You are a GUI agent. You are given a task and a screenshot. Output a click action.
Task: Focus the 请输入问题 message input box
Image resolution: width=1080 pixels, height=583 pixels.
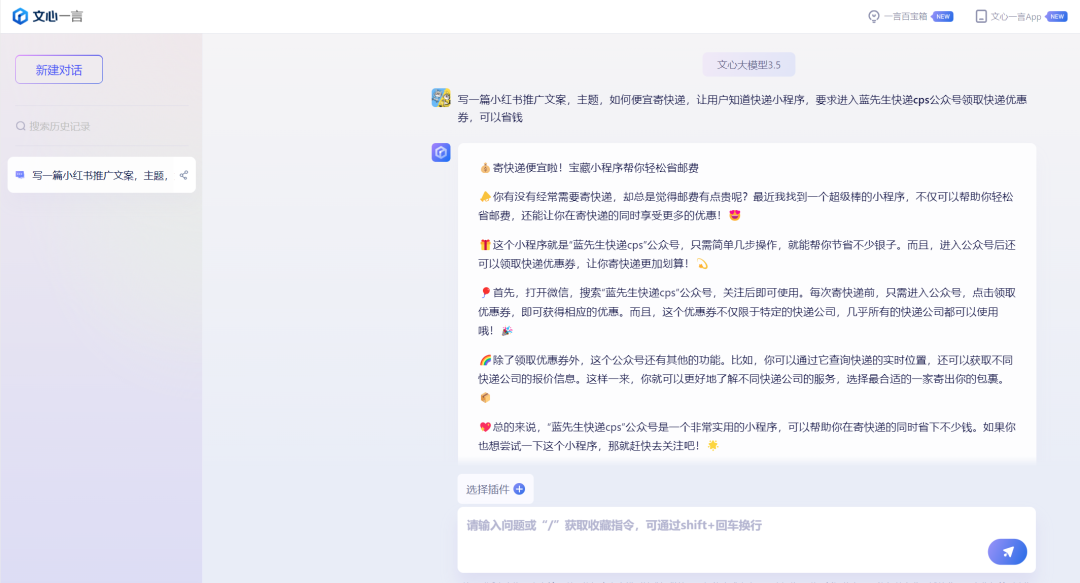coord(747,540)
